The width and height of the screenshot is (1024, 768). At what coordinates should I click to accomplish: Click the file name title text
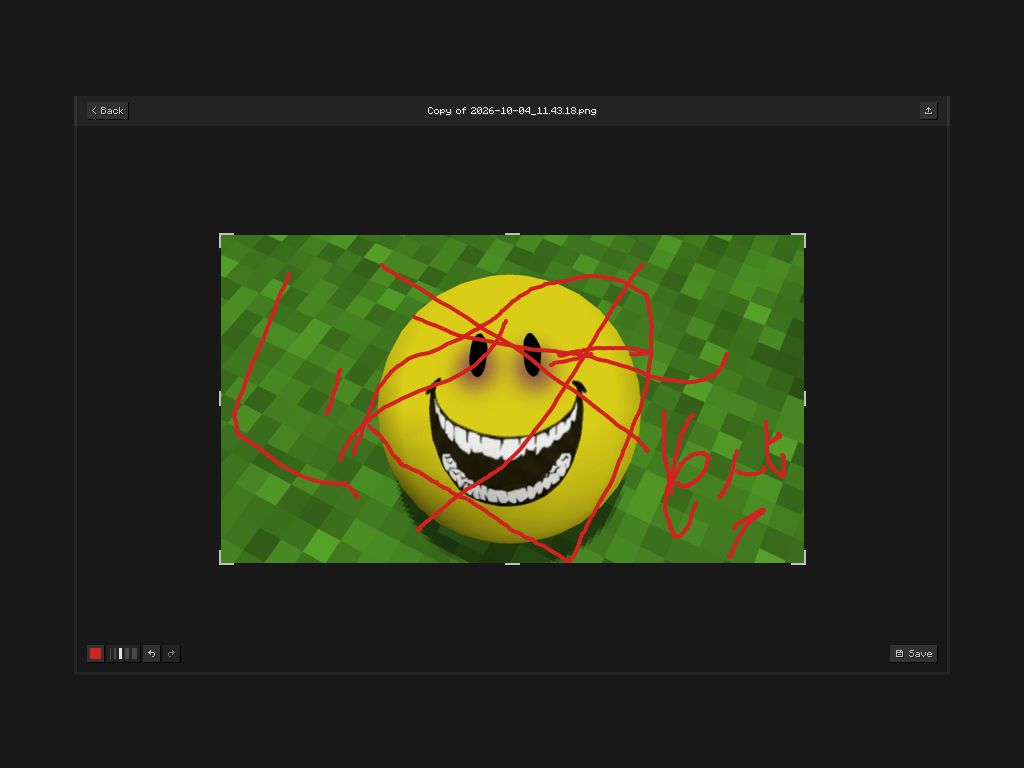click(512, 111)
